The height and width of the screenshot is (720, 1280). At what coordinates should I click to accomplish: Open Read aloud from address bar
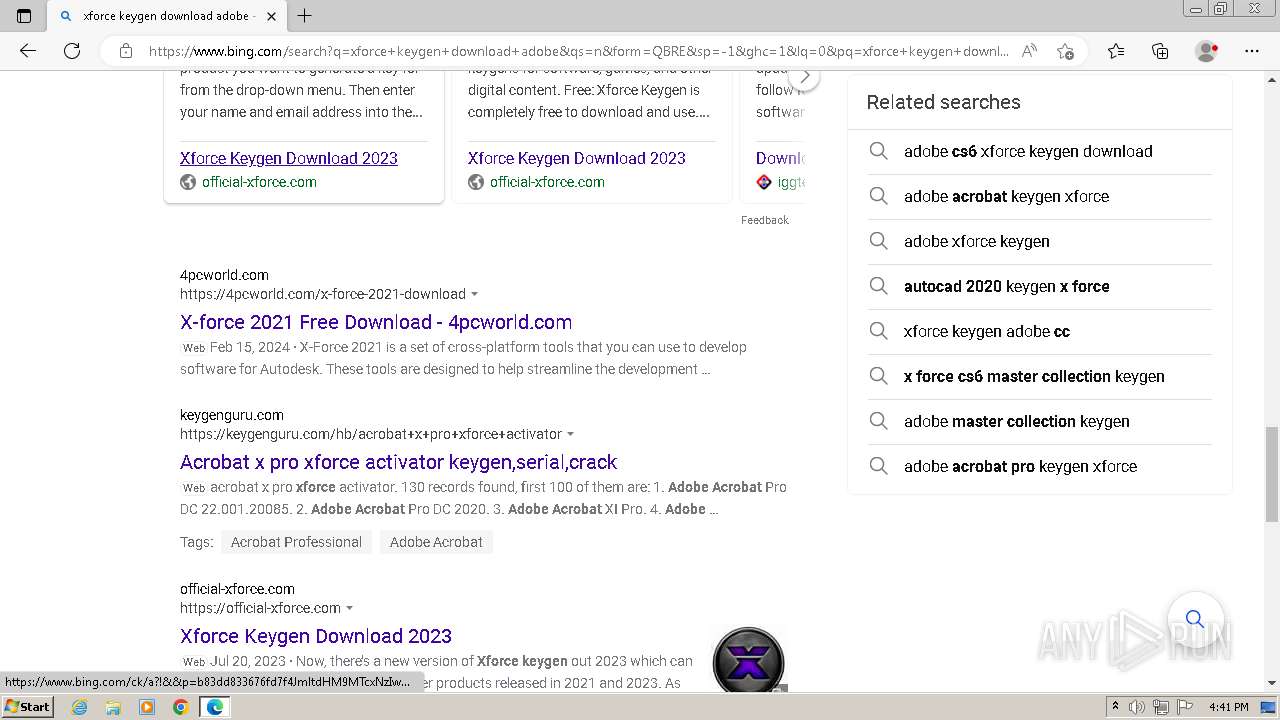[x=1029, y=51]
